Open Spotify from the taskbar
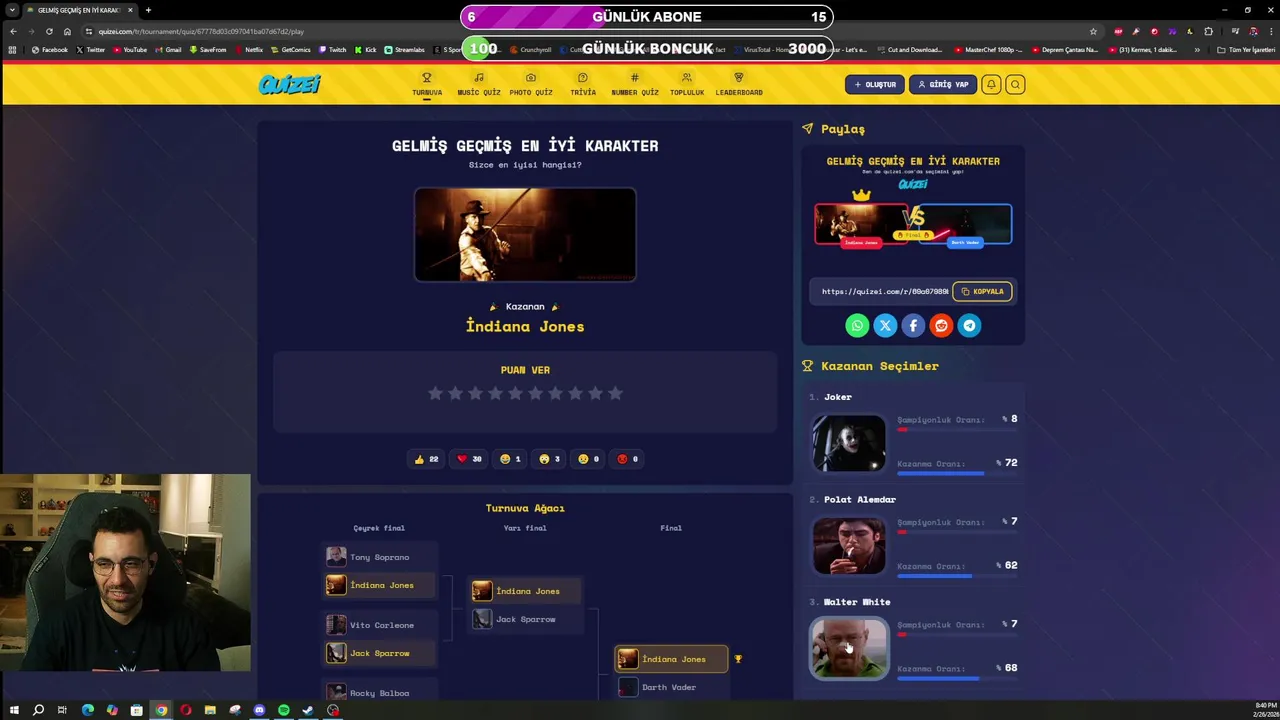Image resolution: width=1280 pixels, height=720 pixels. click(x=284, y=710)
